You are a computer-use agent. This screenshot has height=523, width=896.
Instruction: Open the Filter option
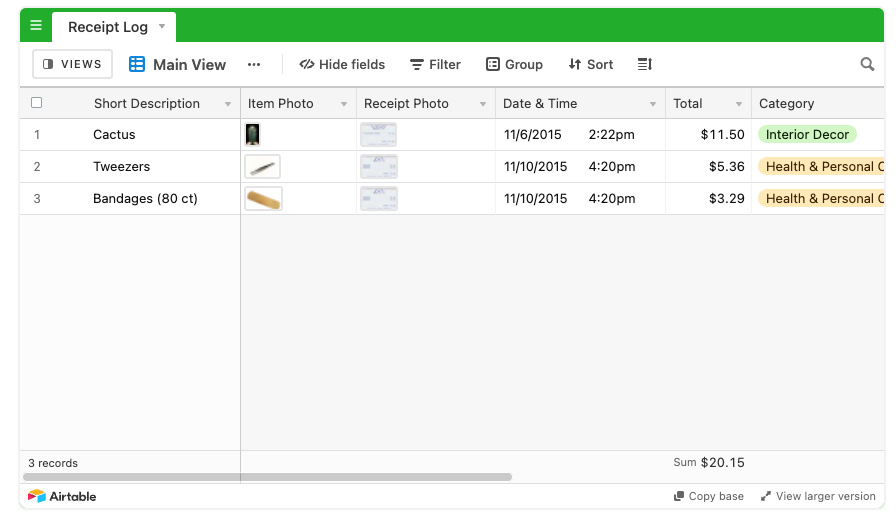pyautogui.click(x=435, y=65)
